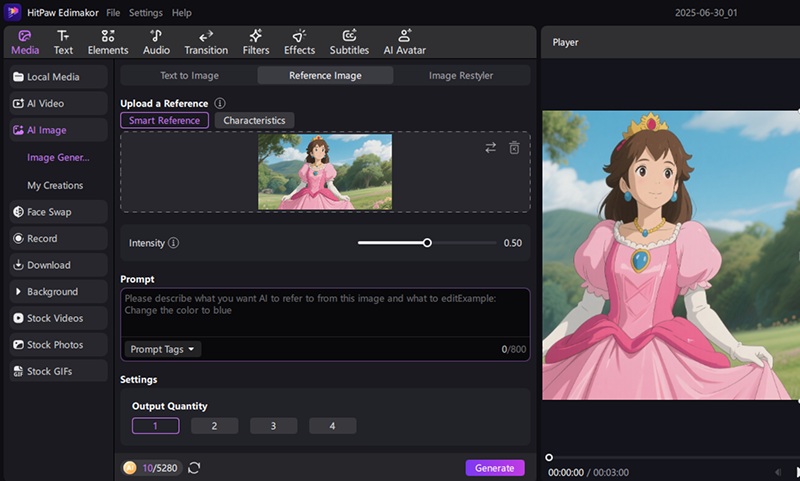Click the Intensity slider handle
The height and width of the screenshot is (481, 800).
(x=427, y=243)
